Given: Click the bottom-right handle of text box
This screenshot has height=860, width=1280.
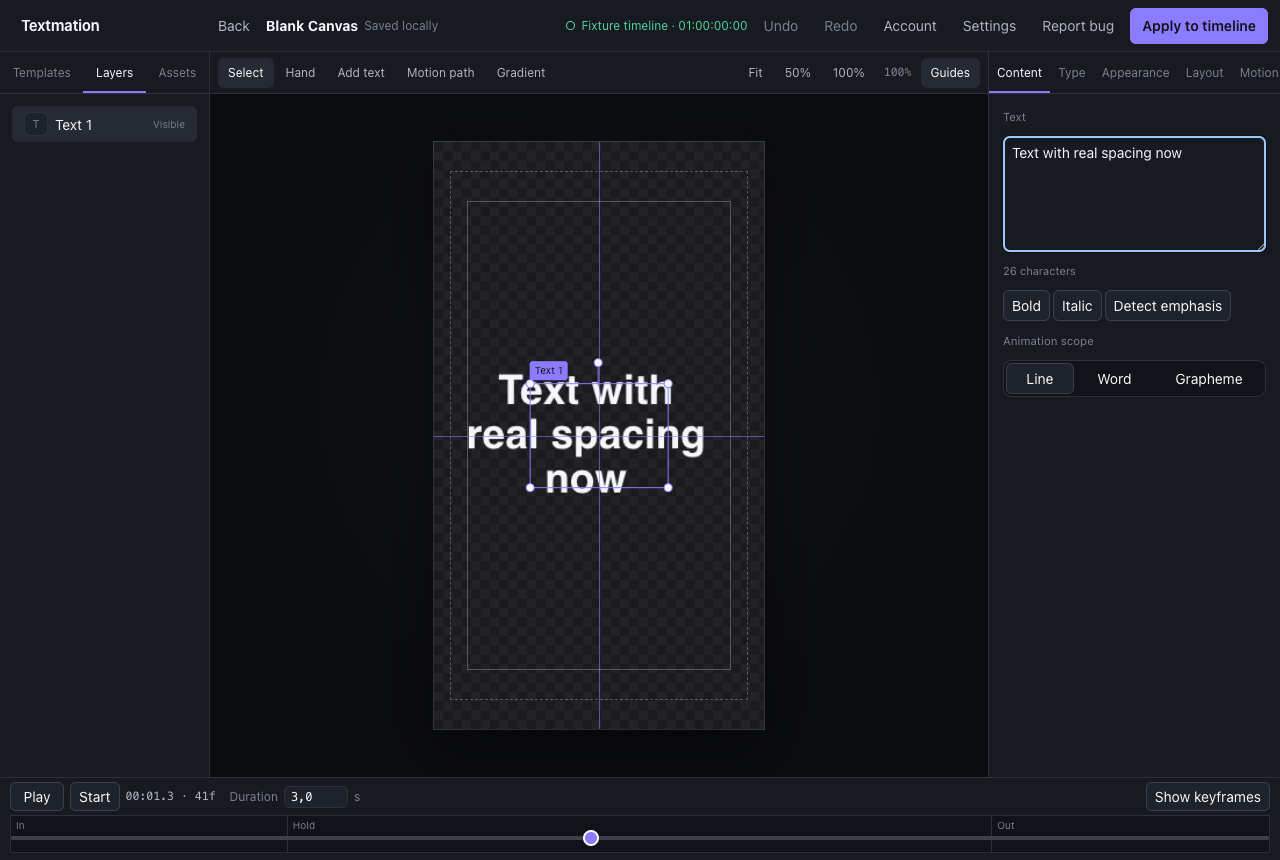Looking at the screenshot, I should pyautogui.click(x=668, y=488).
